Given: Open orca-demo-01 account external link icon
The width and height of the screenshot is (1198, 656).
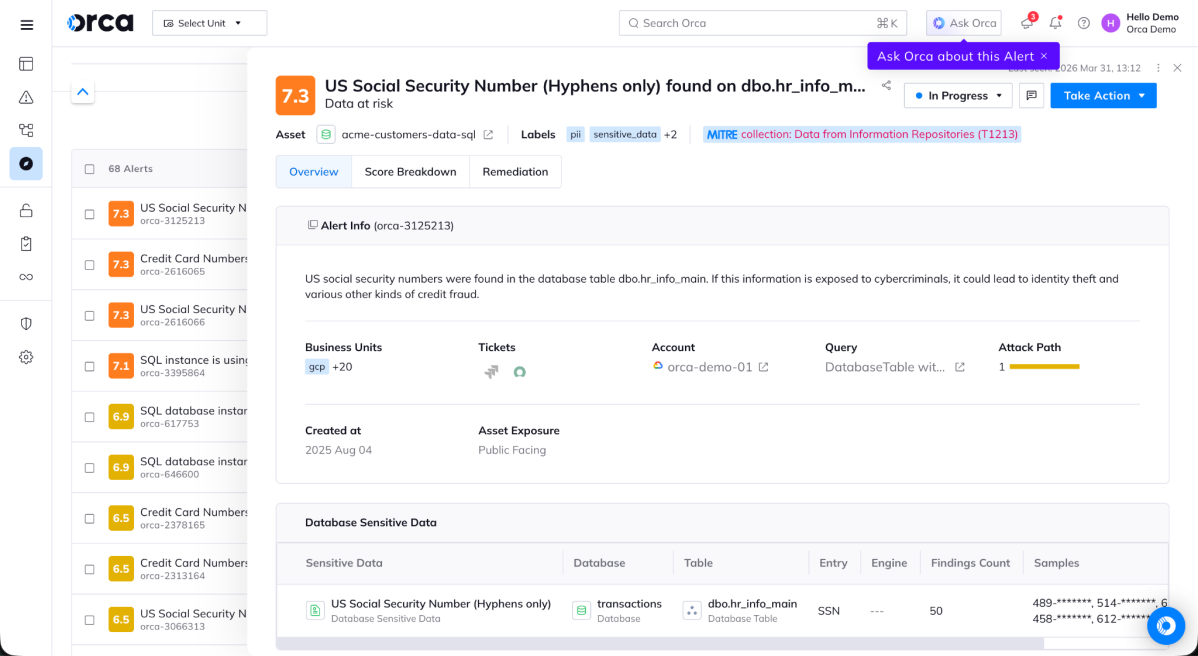Looking at the screenshot, I should pos(763,367).
